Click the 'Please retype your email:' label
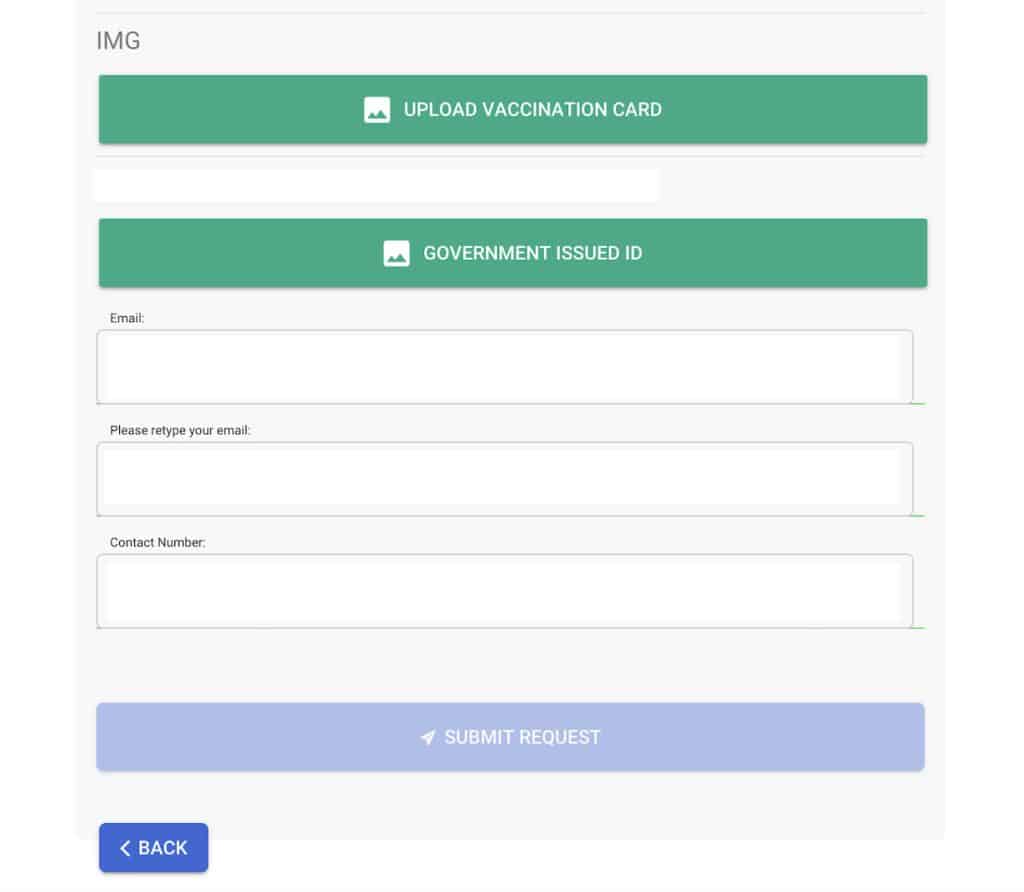This screenshot has height=892, width=1024. 180,430
